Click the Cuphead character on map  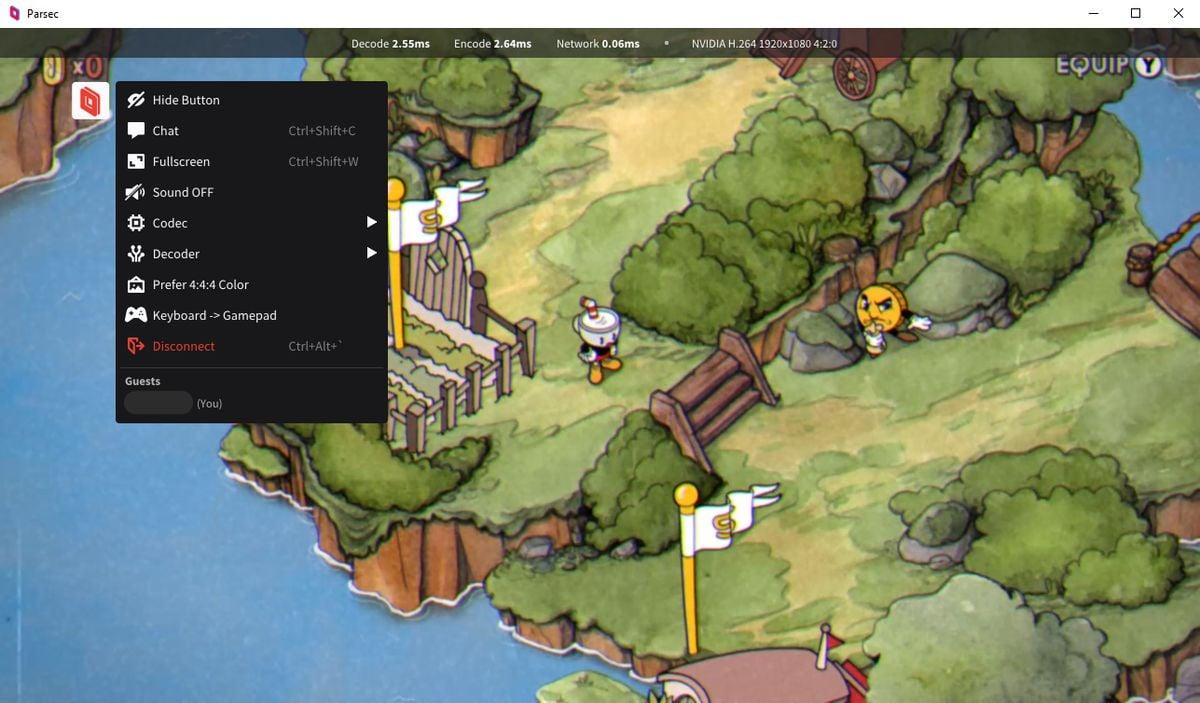click(x=598, y=338)
